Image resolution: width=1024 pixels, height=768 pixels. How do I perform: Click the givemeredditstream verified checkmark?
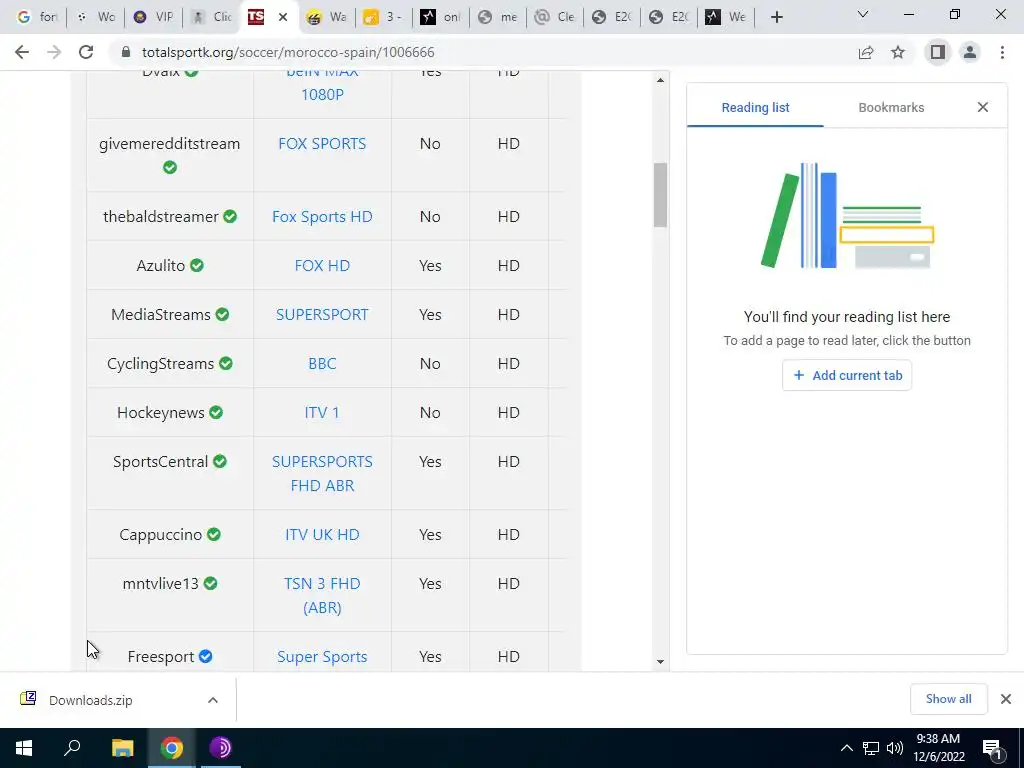(x=170, y=168)
